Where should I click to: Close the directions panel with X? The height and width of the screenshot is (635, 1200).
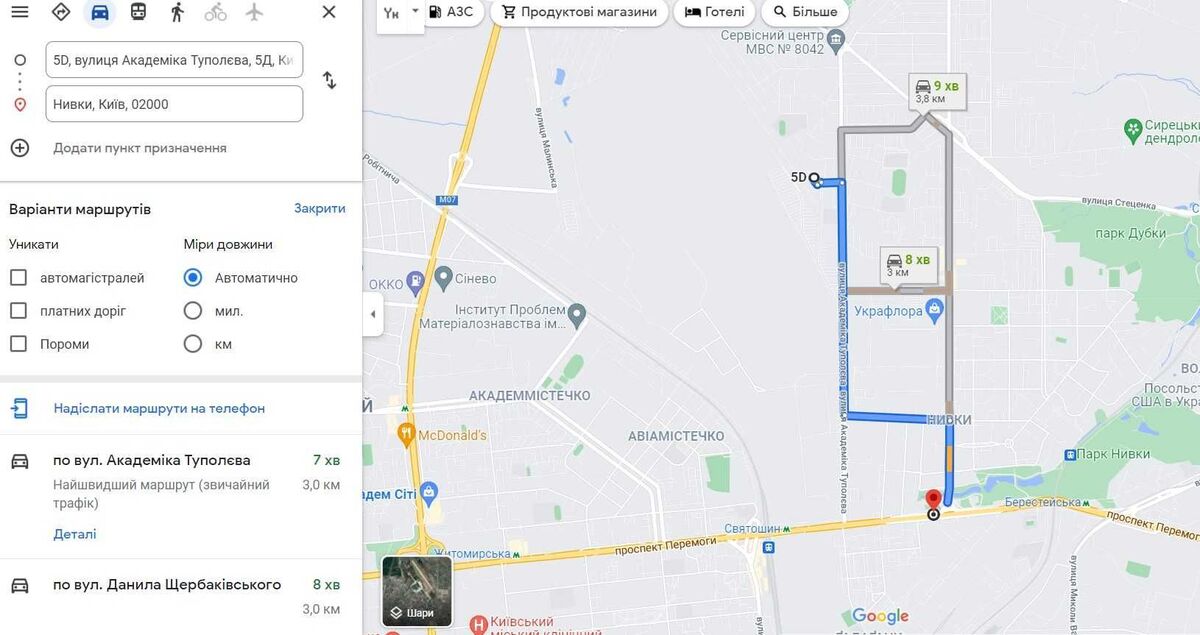328,12
